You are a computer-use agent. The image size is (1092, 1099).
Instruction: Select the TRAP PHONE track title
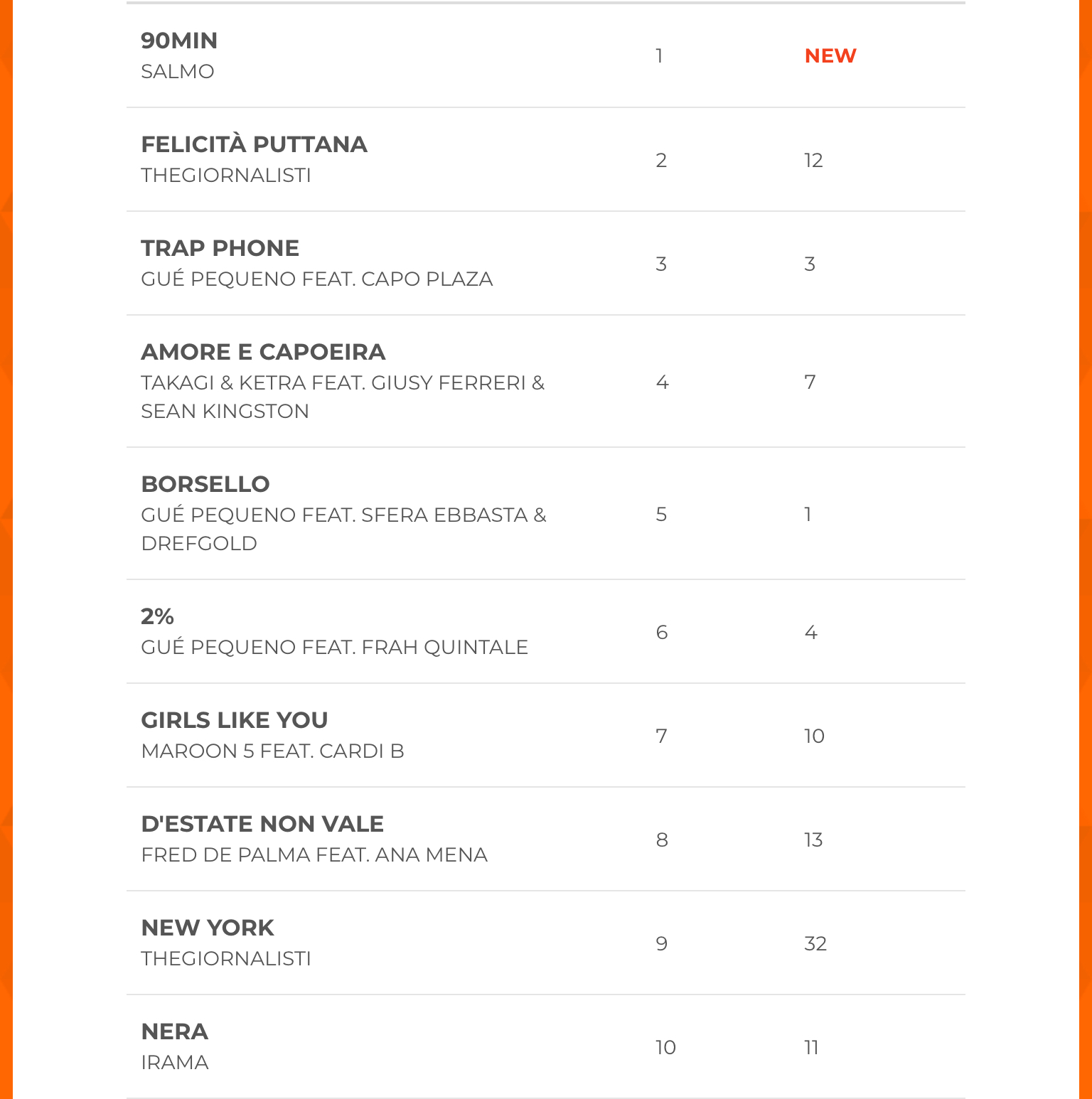click(x=220, y=248)
